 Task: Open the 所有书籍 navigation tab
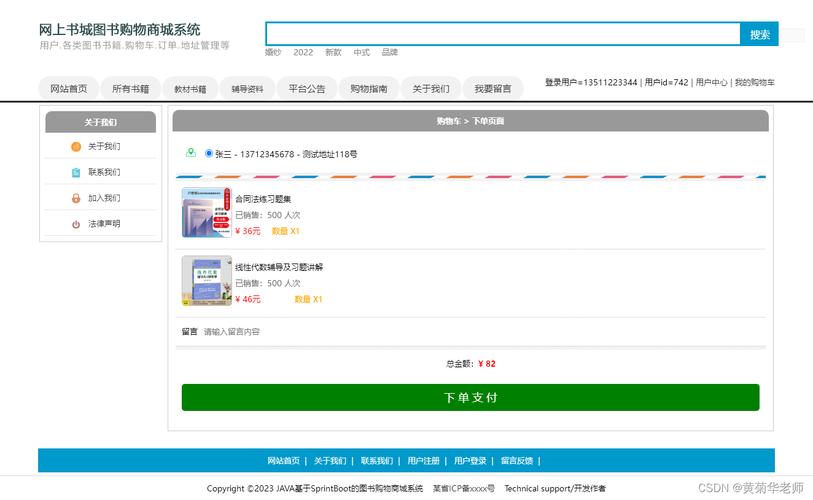[131, 89]
